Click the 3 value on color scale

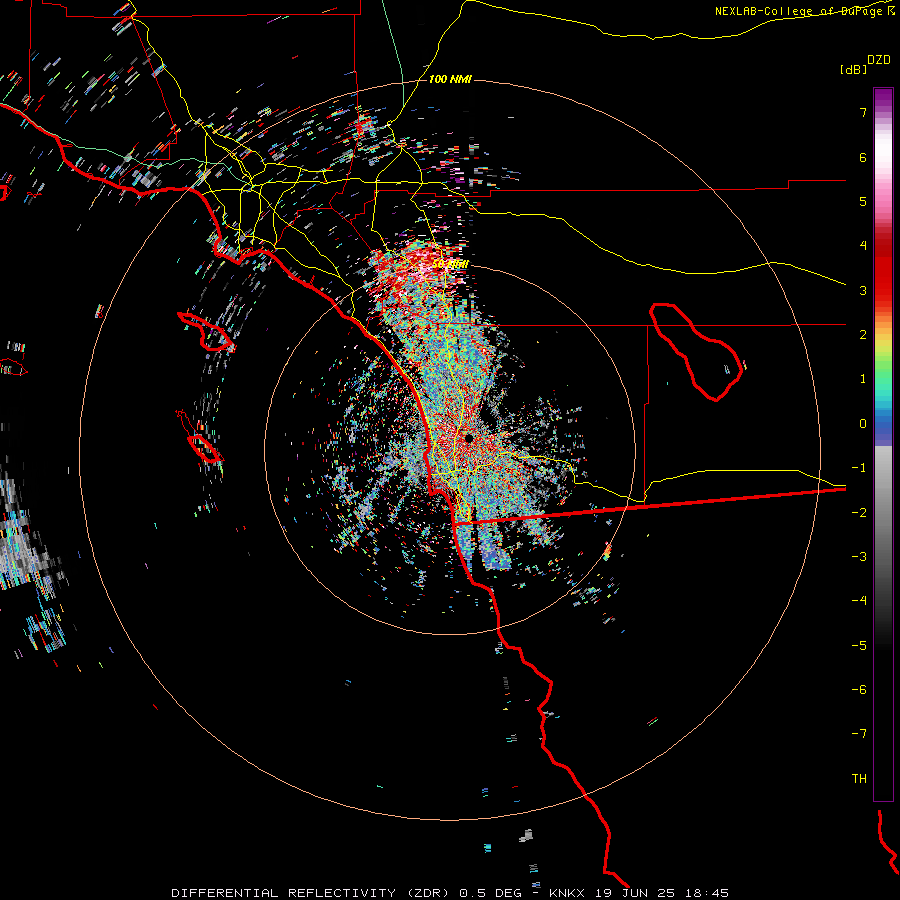point(863,290)
